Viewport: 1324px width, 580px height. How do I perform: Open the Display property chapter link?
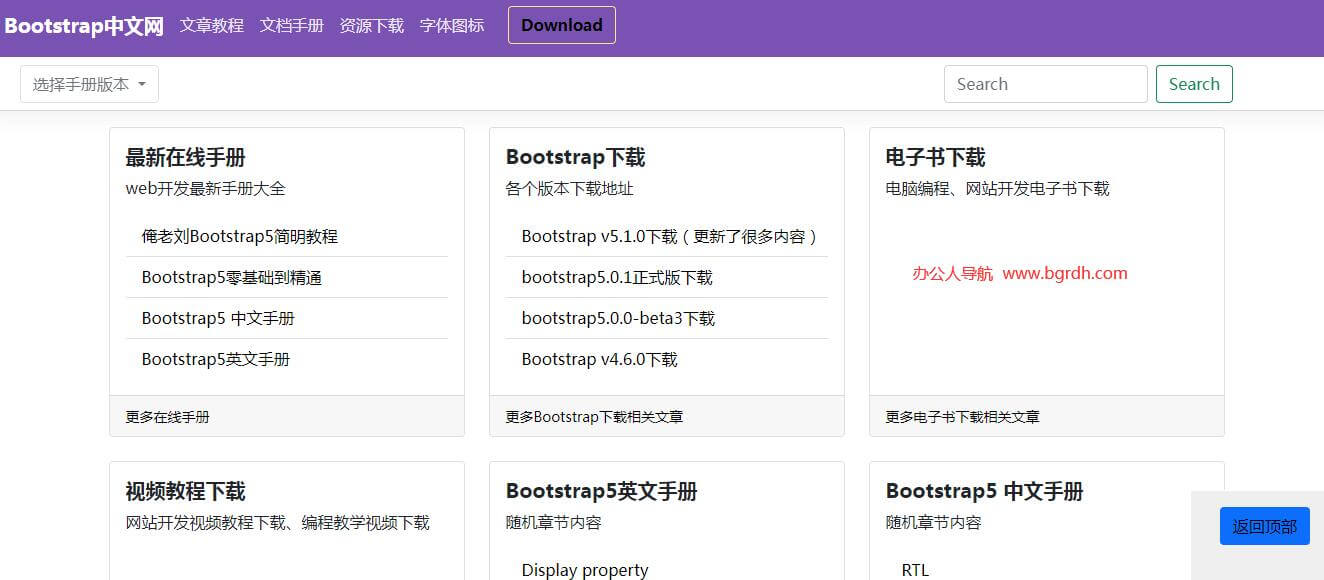(x=584, y=569)
